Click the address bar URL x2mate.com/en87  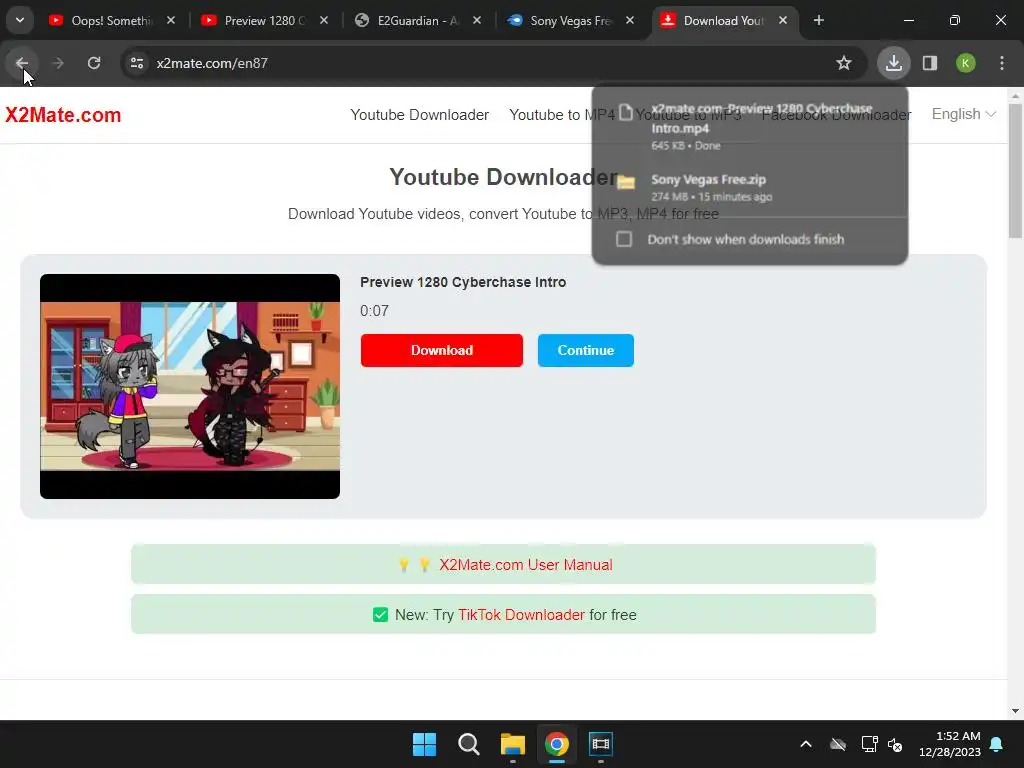click(x=212, y=63)
